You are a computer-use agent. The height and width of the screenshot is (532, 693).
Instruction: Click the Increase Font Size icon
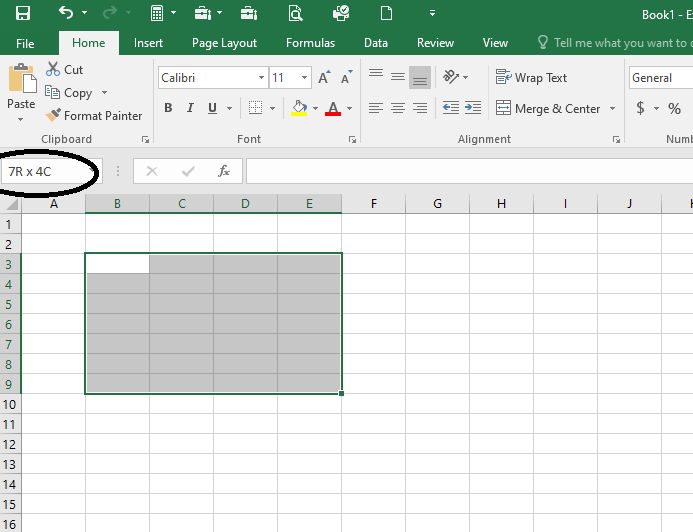click(x=324, y=78)
